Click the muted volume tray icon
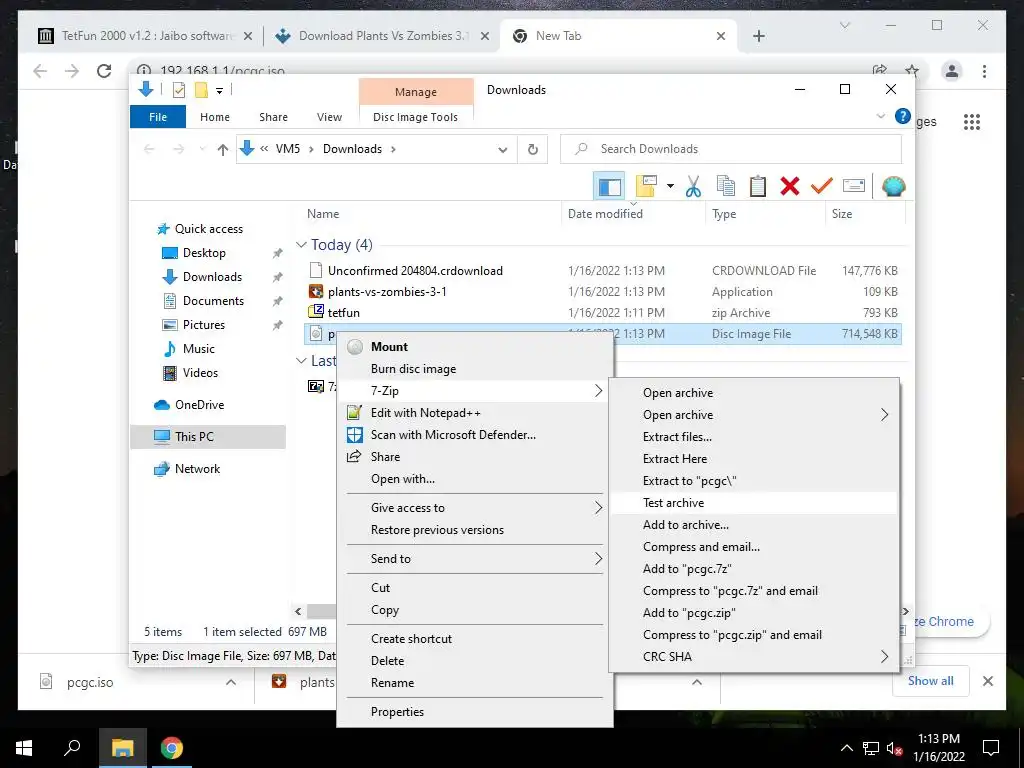The height and width of the screenshot is (768, 1024). pyautogui.click(x=894, y=748)
